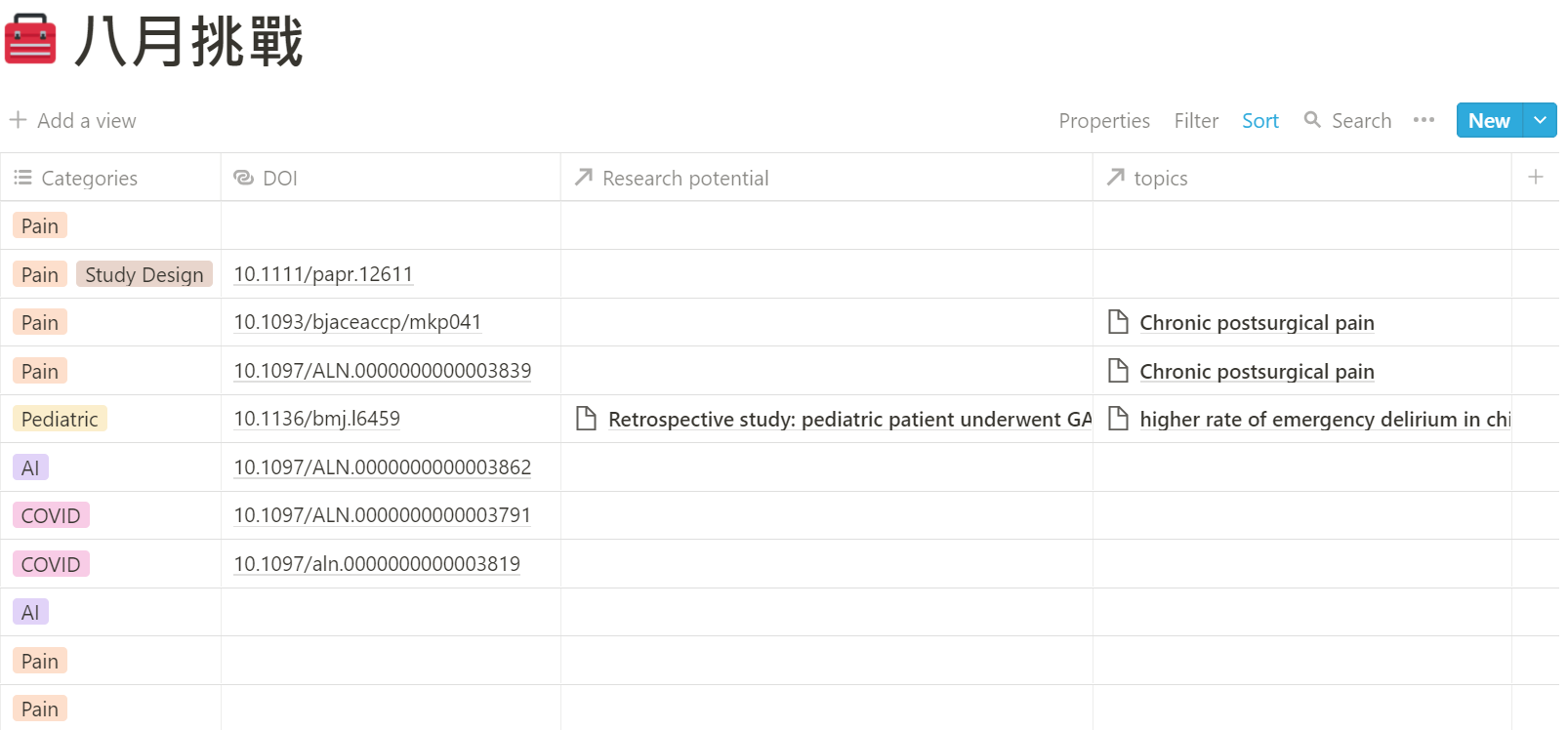The width and height of the screenshot is (1568, 730).
Task: Click the Study Design category tag
Action: 144,275
